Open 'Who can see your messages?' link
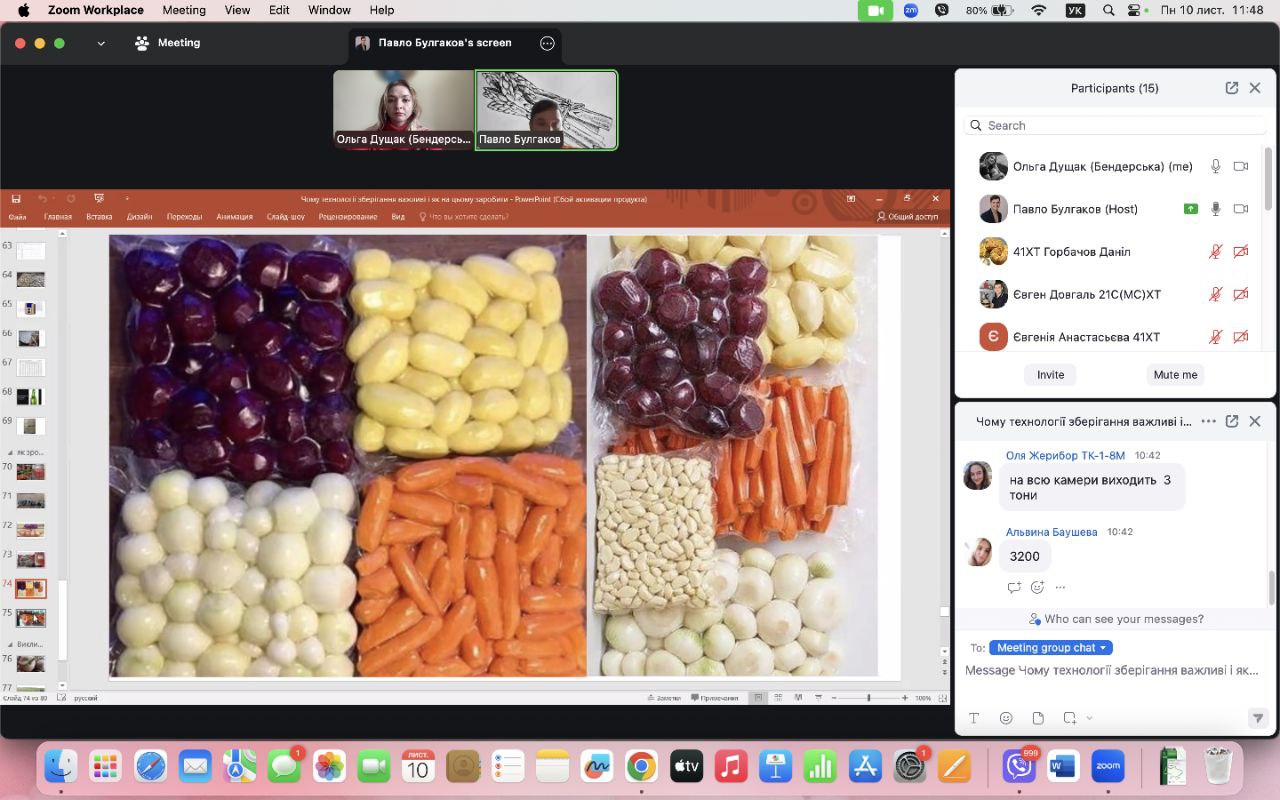This screenshot has height=800, width=1280. [x=1116, y=619]
